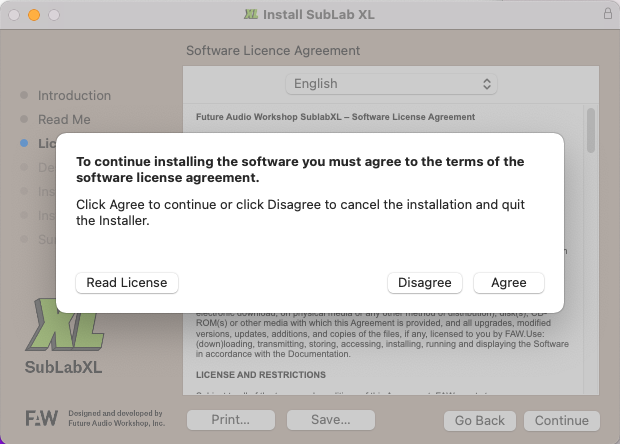Viewport: 620px width, 444px height.
Task: Click the license text scrollbar
Action: tap(591, 130)
